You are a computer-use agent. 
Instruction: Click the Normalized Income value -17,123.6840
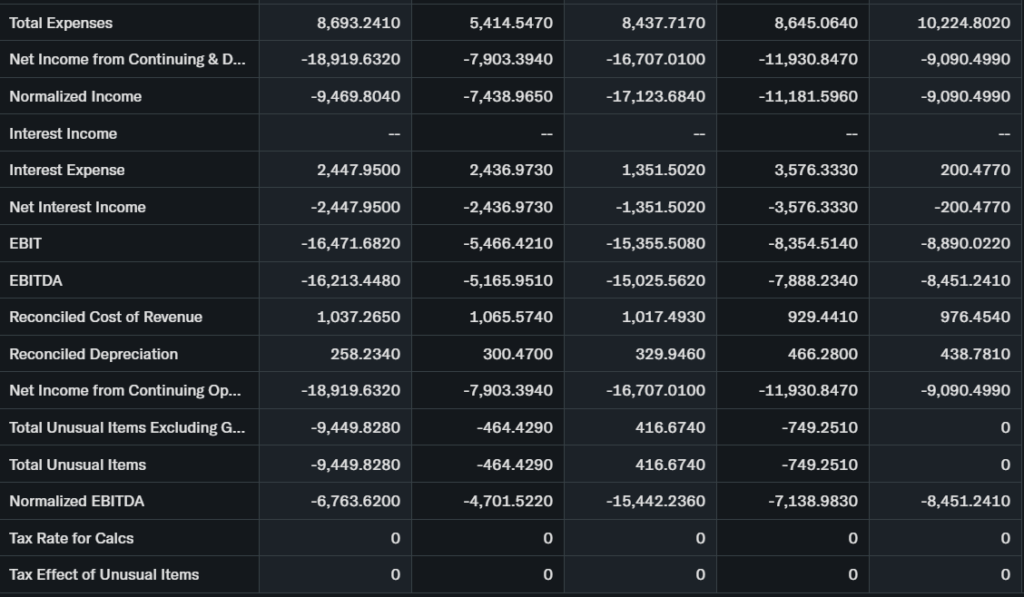coord(655,97)
